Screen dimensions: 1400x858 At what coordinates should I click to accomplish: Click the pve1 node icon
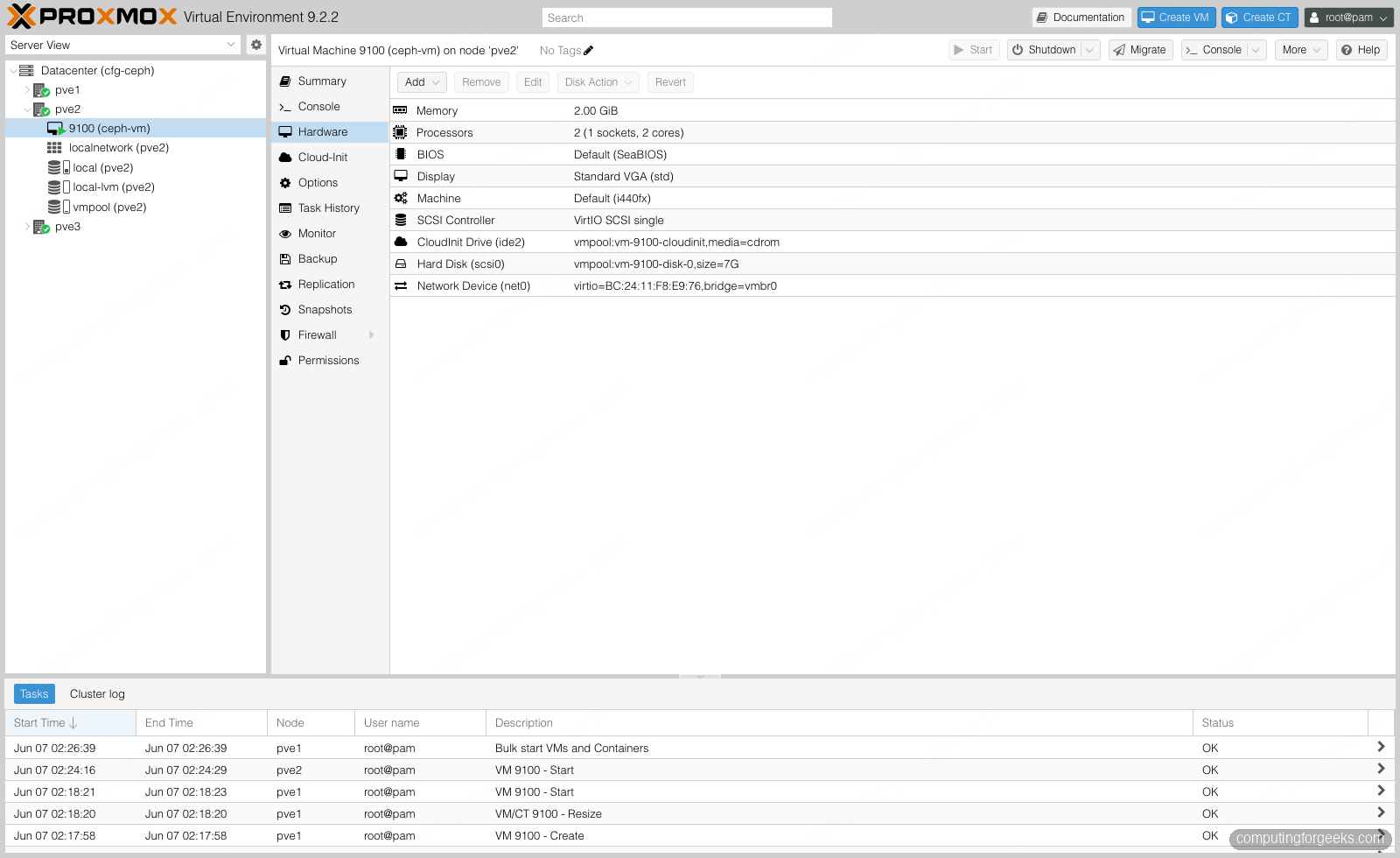[x=41, y=90]
